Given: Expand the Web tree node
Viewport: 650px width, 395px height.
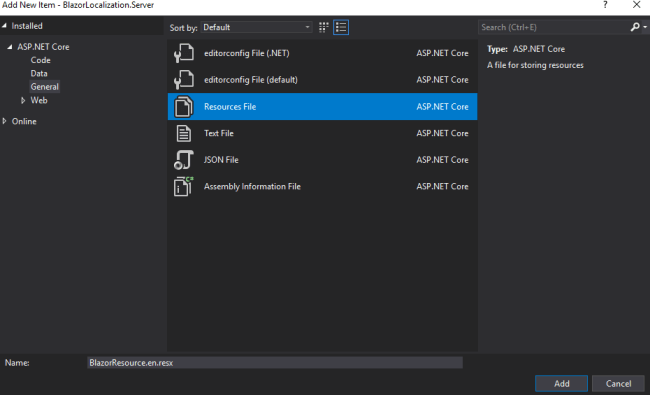Looking at the screenshot, I should coord(23,100).
